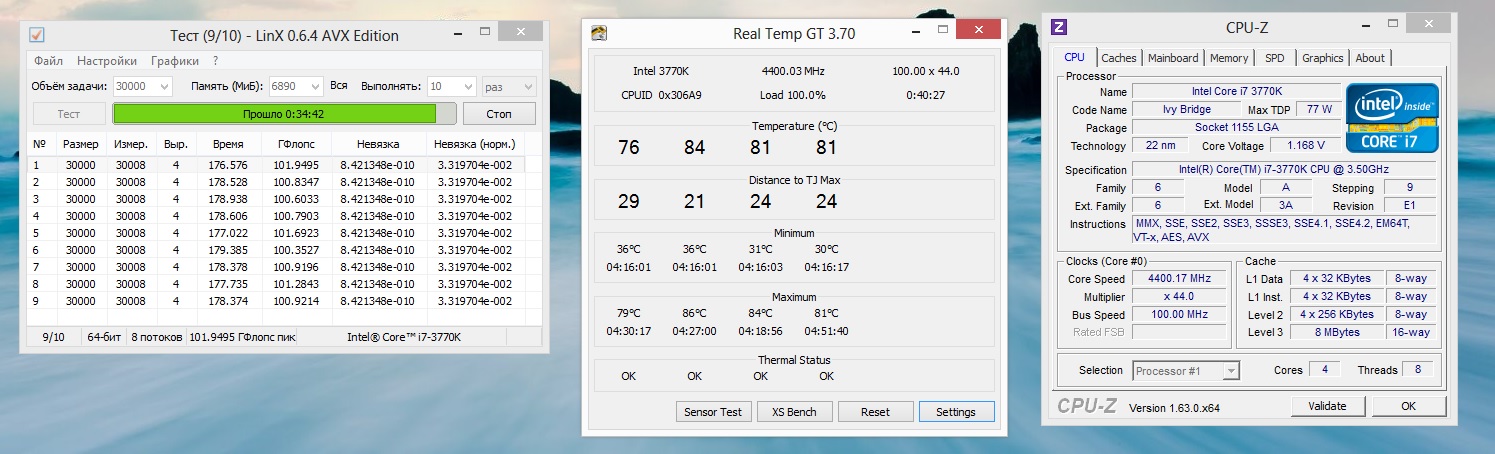The width and height of the screenshot is (1495, 454).
Task: Switch to the About tab in CPU-Z
Action: point(1370,58)
